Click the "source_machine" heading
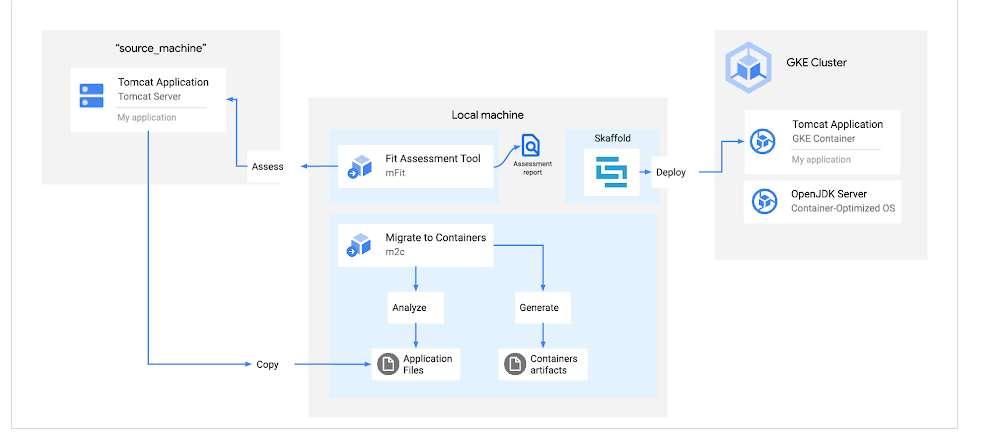The width and height of the screenshot is (1000, 439). (162, 49)
